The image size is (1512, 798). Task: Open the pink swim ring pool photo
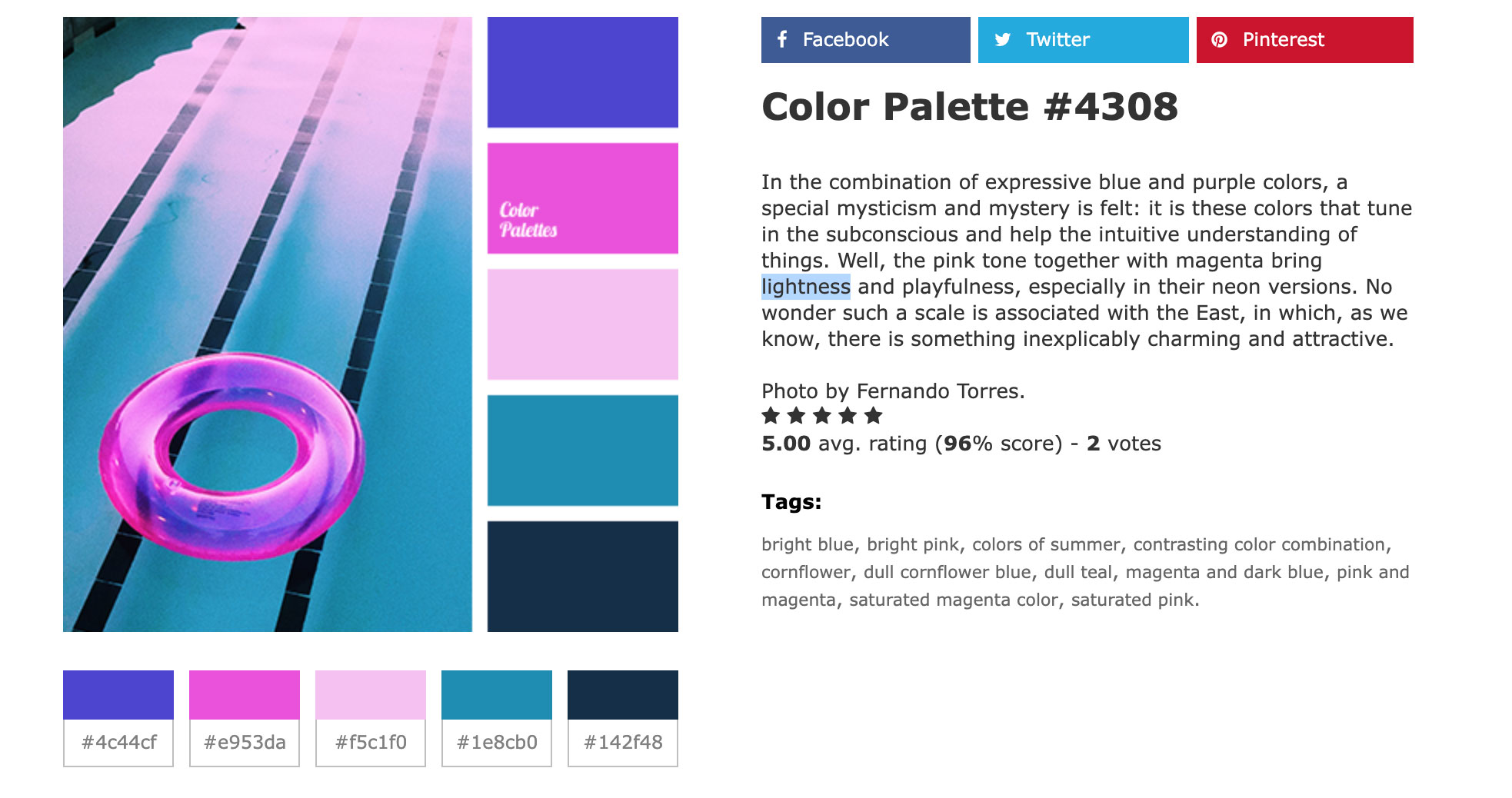268,324
